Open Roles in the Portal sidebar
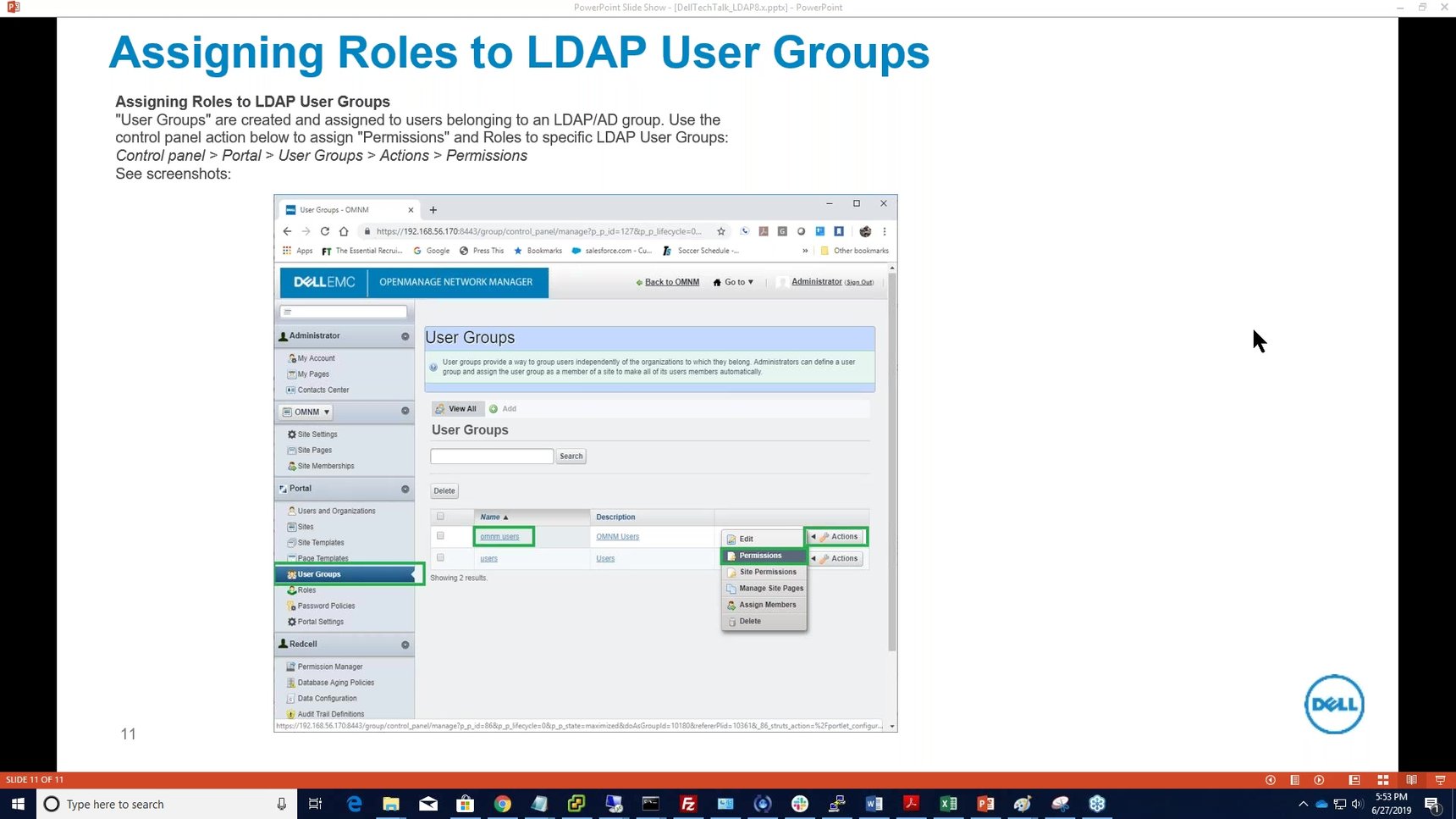Image resolution: width=1456 pixels, height=819 pixels. [305, 589]
